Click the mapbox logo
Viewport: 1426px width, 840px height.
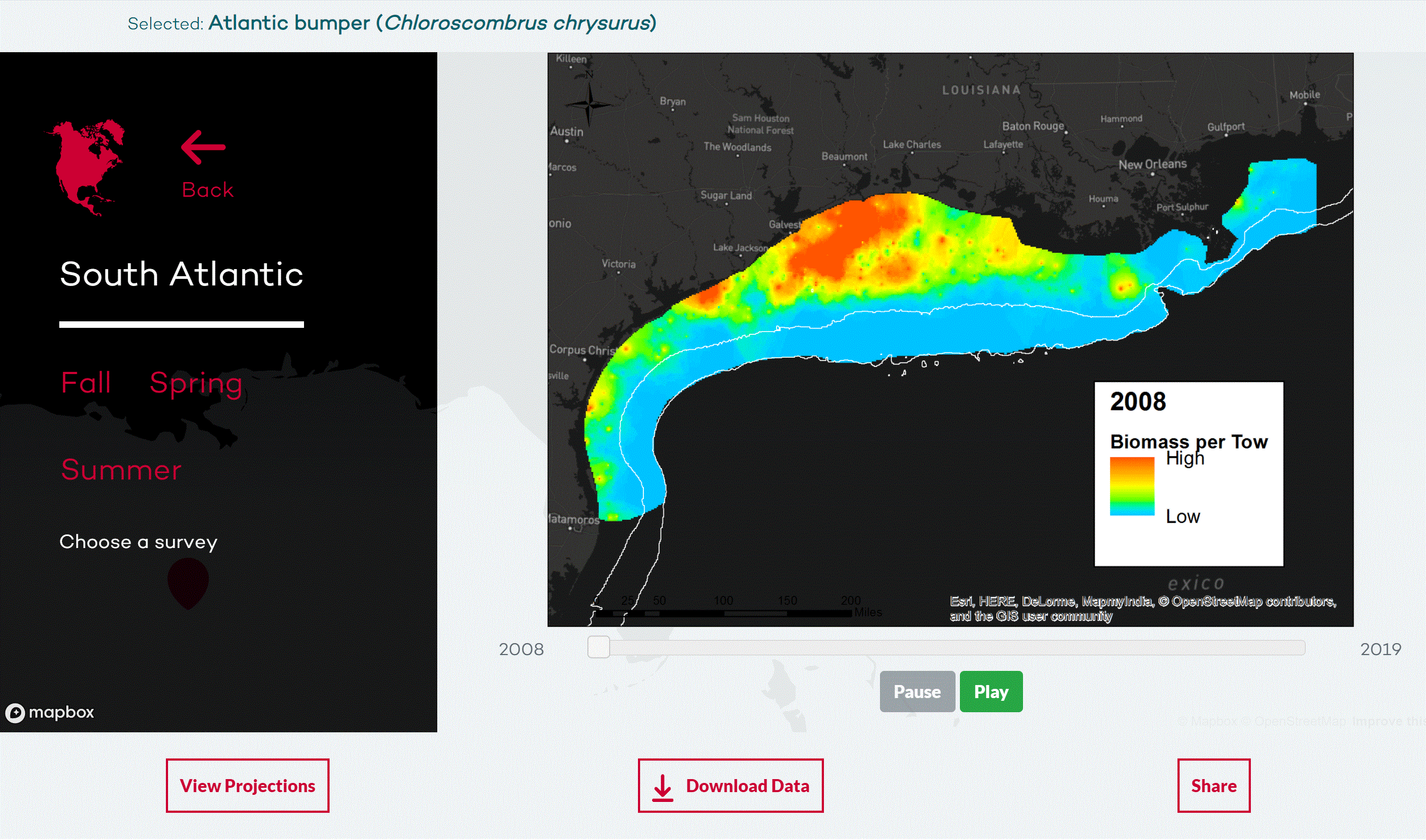pos(50,713)
